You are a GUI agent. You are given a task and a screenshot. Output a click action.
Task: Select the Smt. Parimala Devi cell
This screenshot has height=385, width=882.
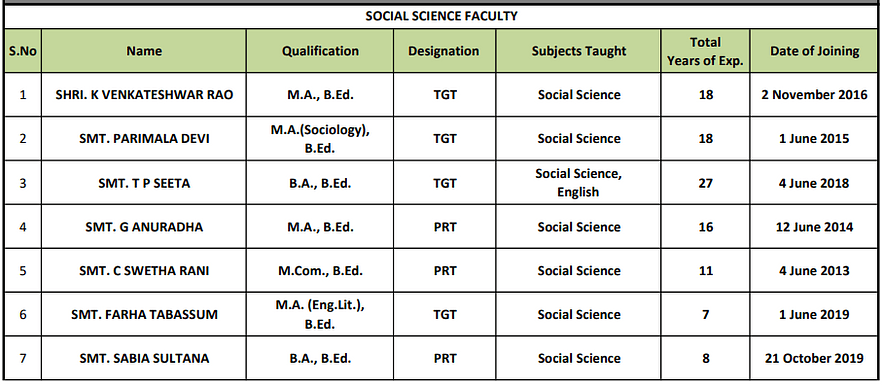click(144, 138)
